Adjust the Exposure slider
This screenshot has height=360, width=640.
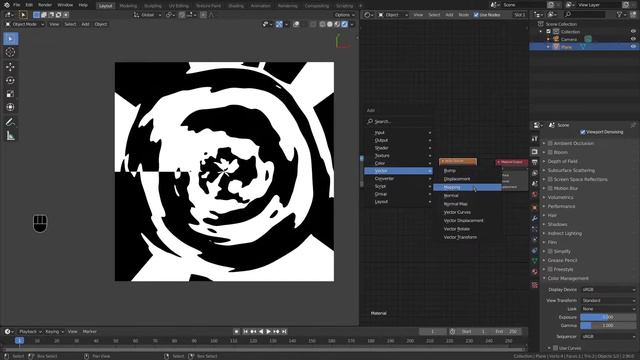click(608, 317)
